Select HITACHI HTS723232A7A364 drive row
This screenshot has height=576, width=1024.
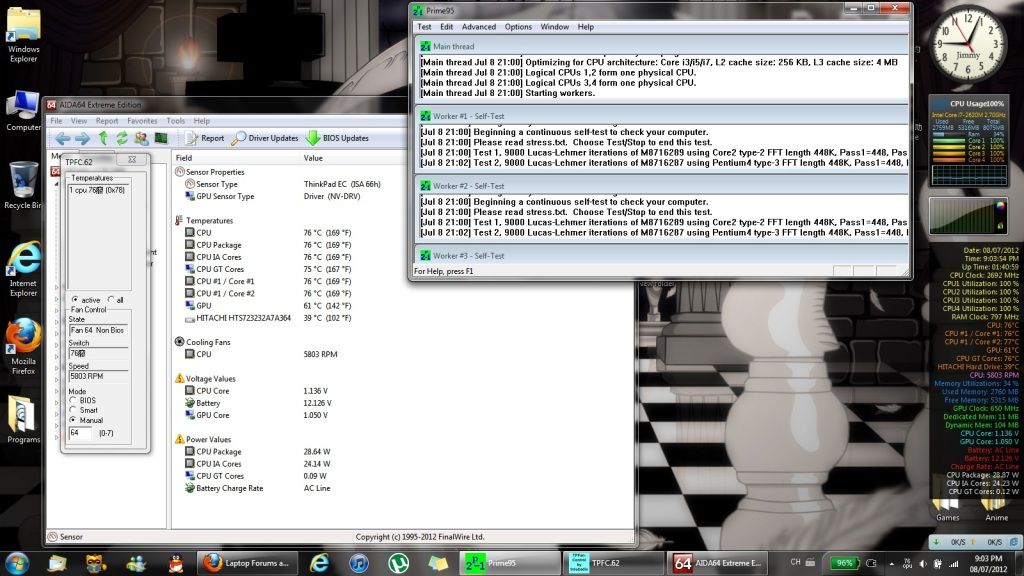[269, 318]
